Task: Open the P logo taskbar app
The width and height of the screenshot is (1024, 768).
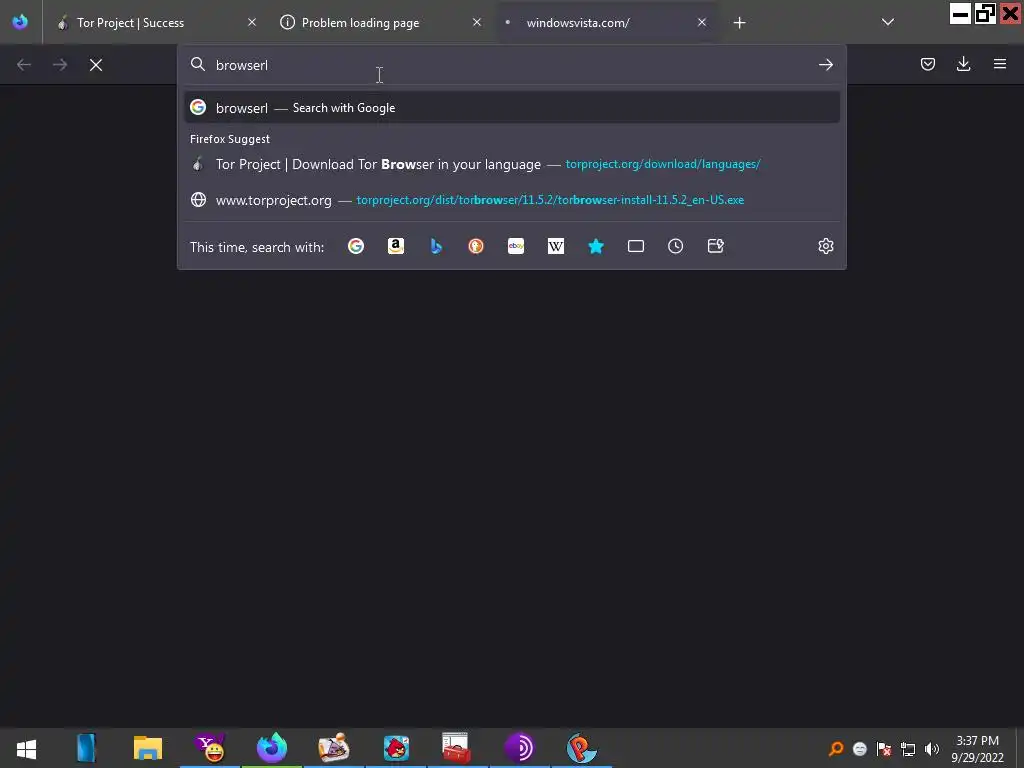Action: click(x=581, y=748)
